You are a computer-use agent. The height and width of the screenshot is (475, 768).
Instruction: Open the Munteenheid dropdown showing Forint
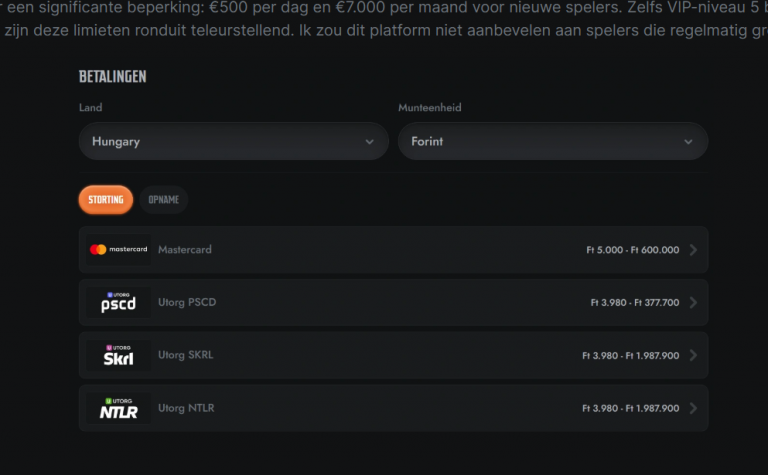pyautogui.click(x=553, y=142)
